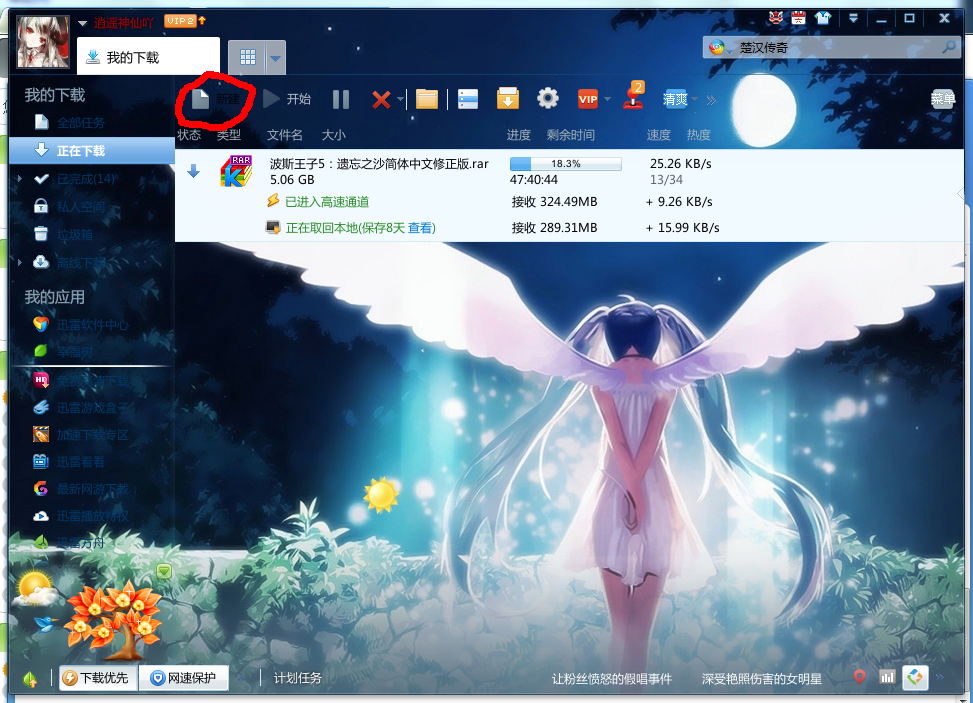Click the magnifier search icon

(949, 47)
